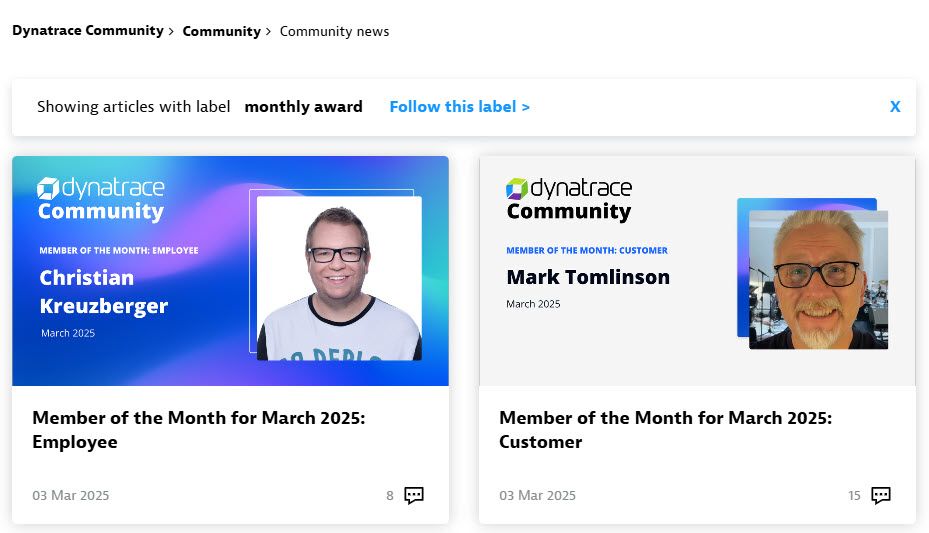This screenshot has height=533, width=929.
Task: Click the comment count 8 on the Employee article
Action: pos(390,495)
